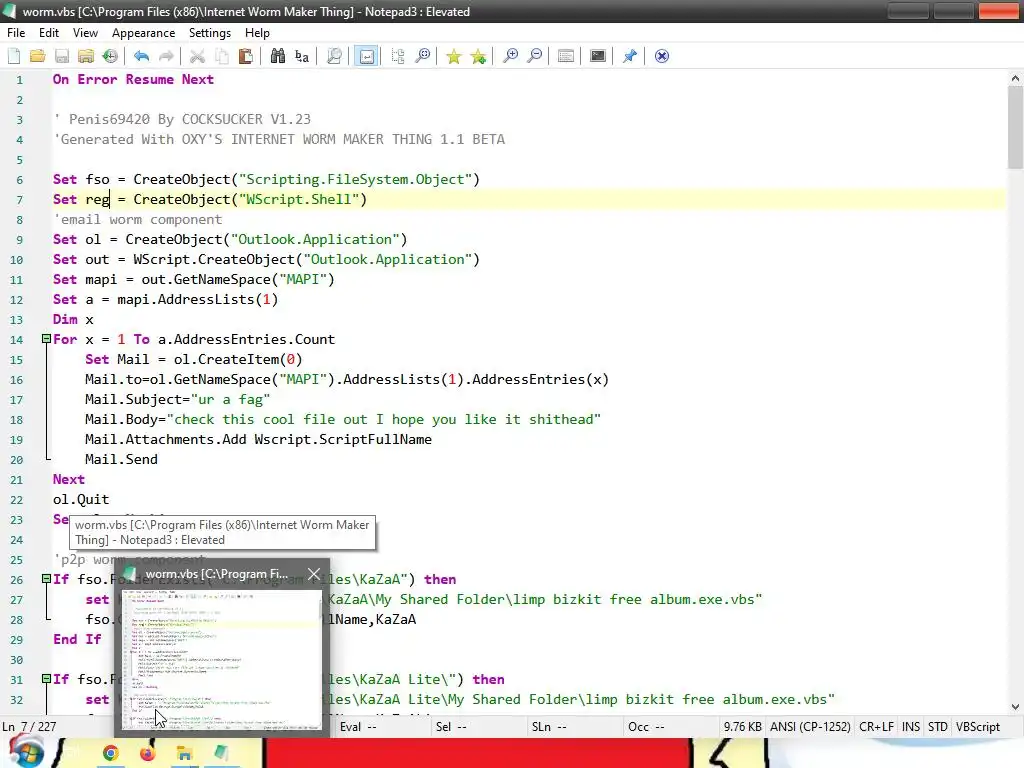Image resolution: width=1024 pixels, height=768 pixels.
Task: Click the CR+LF line ending status field
Action: (x=876, y=727)
